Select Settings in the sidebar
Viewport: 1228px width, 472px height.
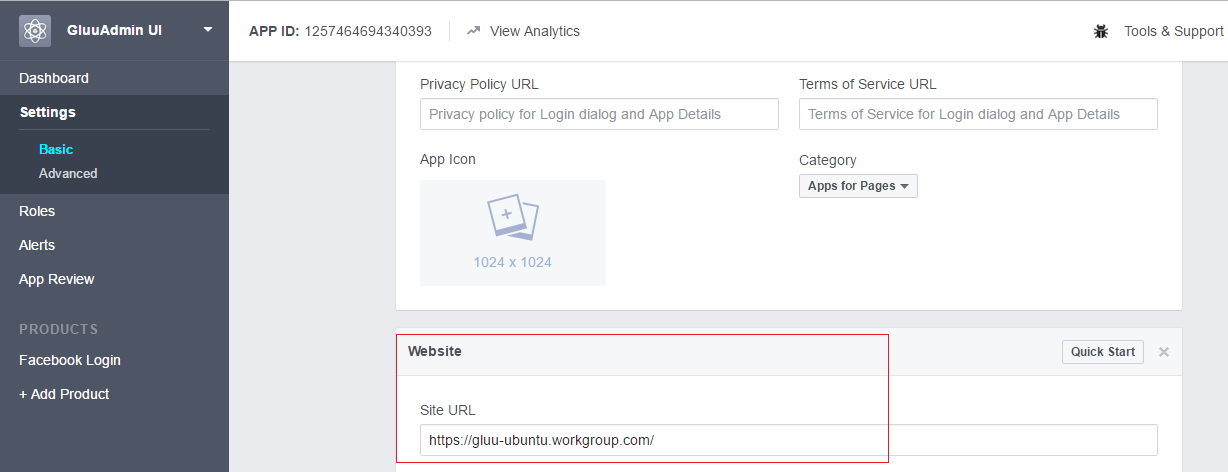coord(47,112)
